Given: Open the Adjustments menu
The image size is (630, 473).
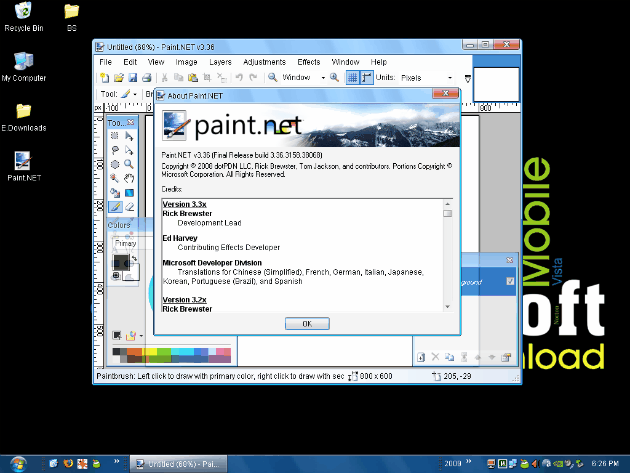Looking at the screenshot, I should click(x=264, y=62).
